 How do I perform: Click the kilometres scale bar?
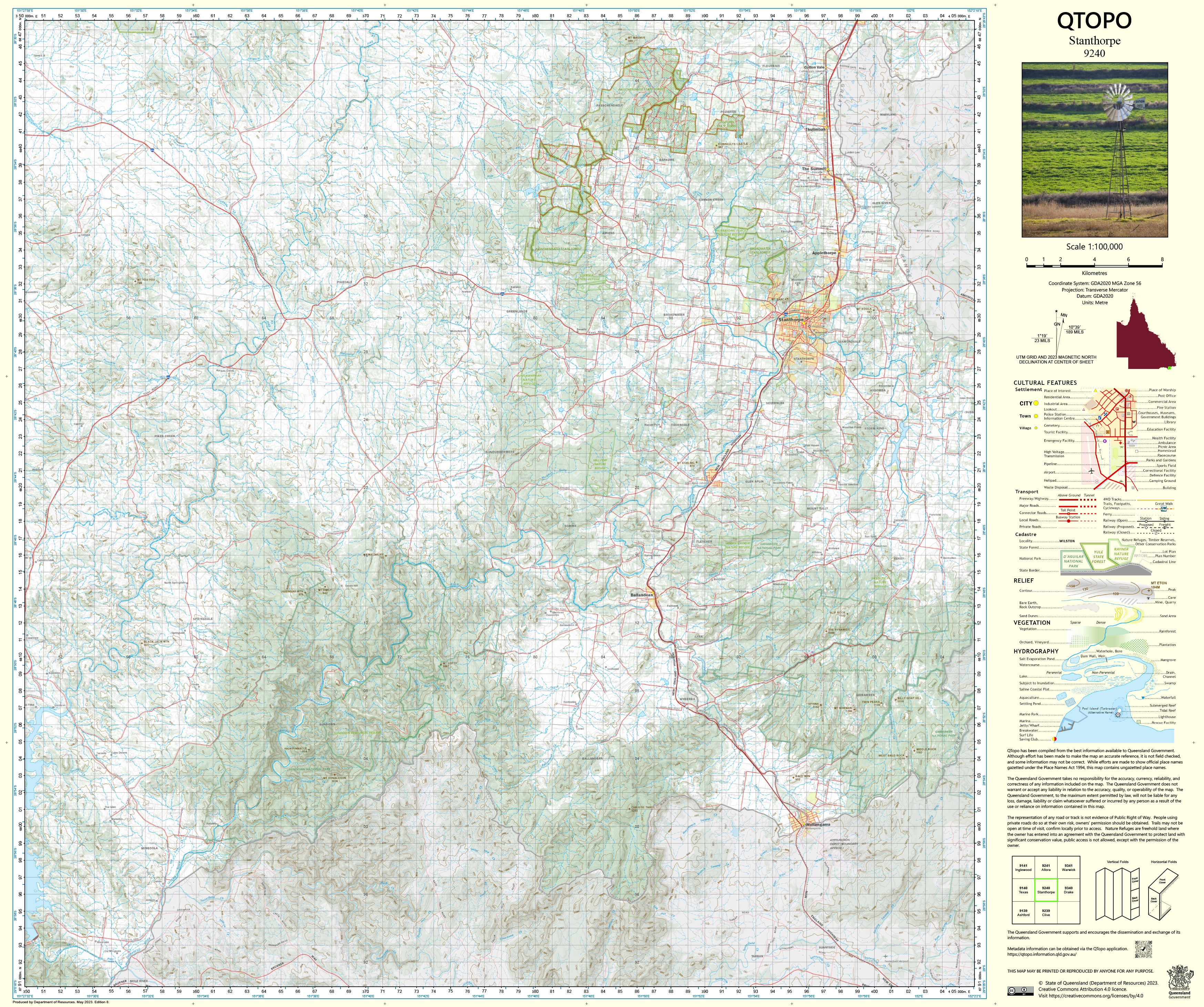coord(1094,266)
